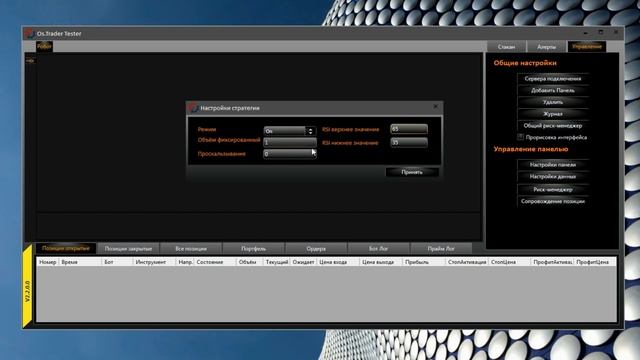The image size is (640, 360).
Task: Select the Позиции открытые tab
Action: [x=66, y=248]
